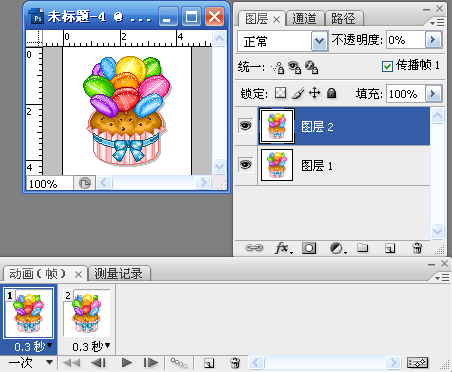
Task: Click the fill 100% input field
Action: [x=406, y=94]
